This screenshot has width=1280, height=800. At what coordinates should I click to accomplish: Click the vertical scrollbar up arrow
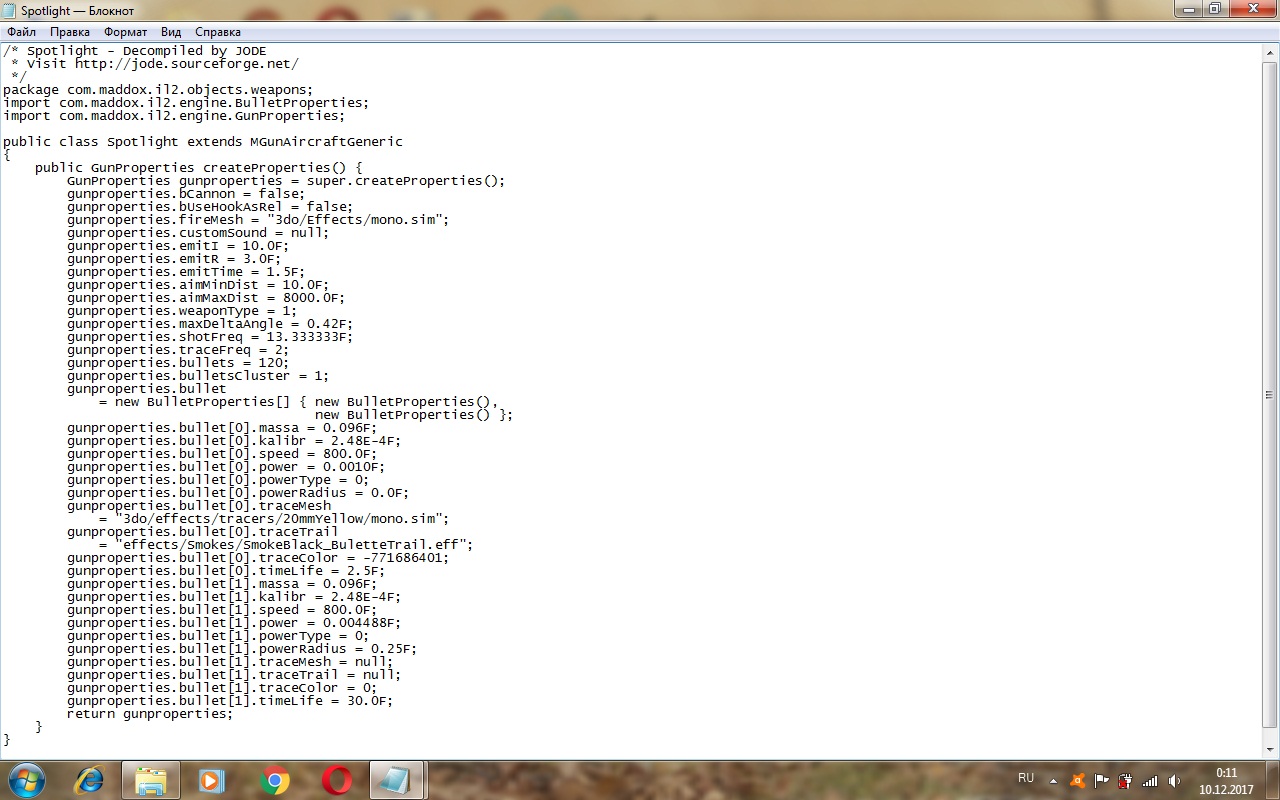[x=1270, y=51]
